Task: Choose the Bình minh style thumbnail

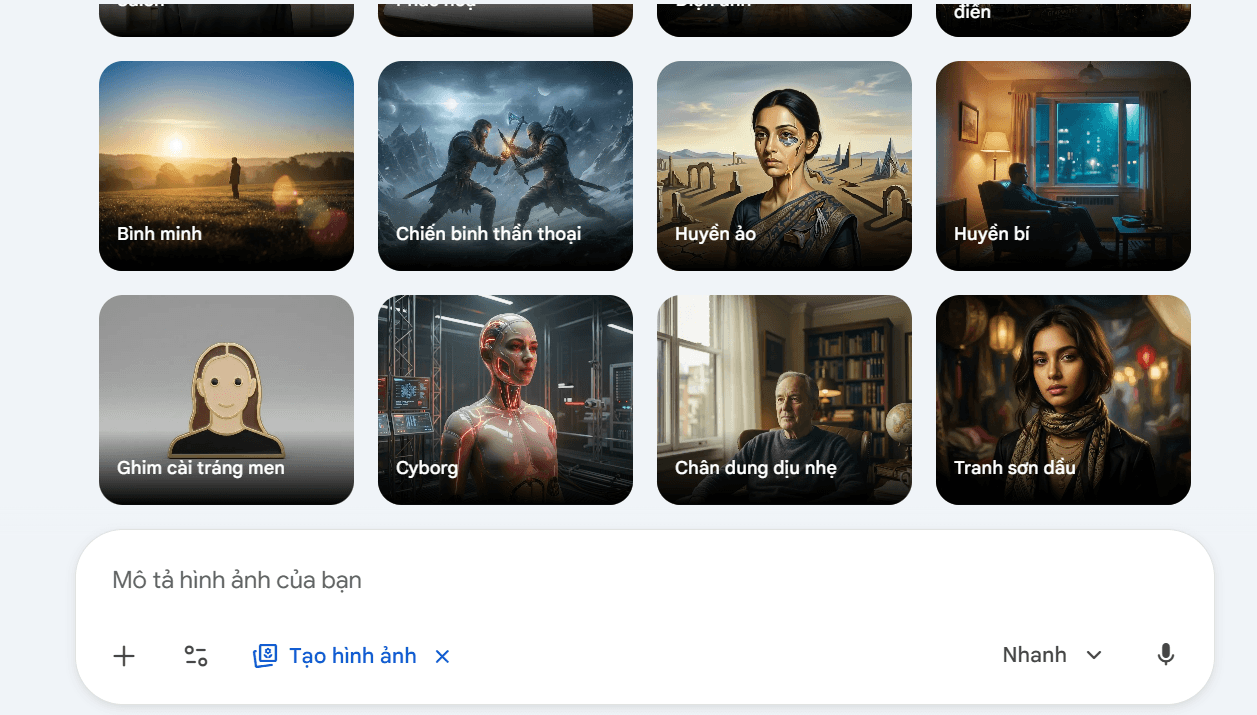Action: click(226, 166)
